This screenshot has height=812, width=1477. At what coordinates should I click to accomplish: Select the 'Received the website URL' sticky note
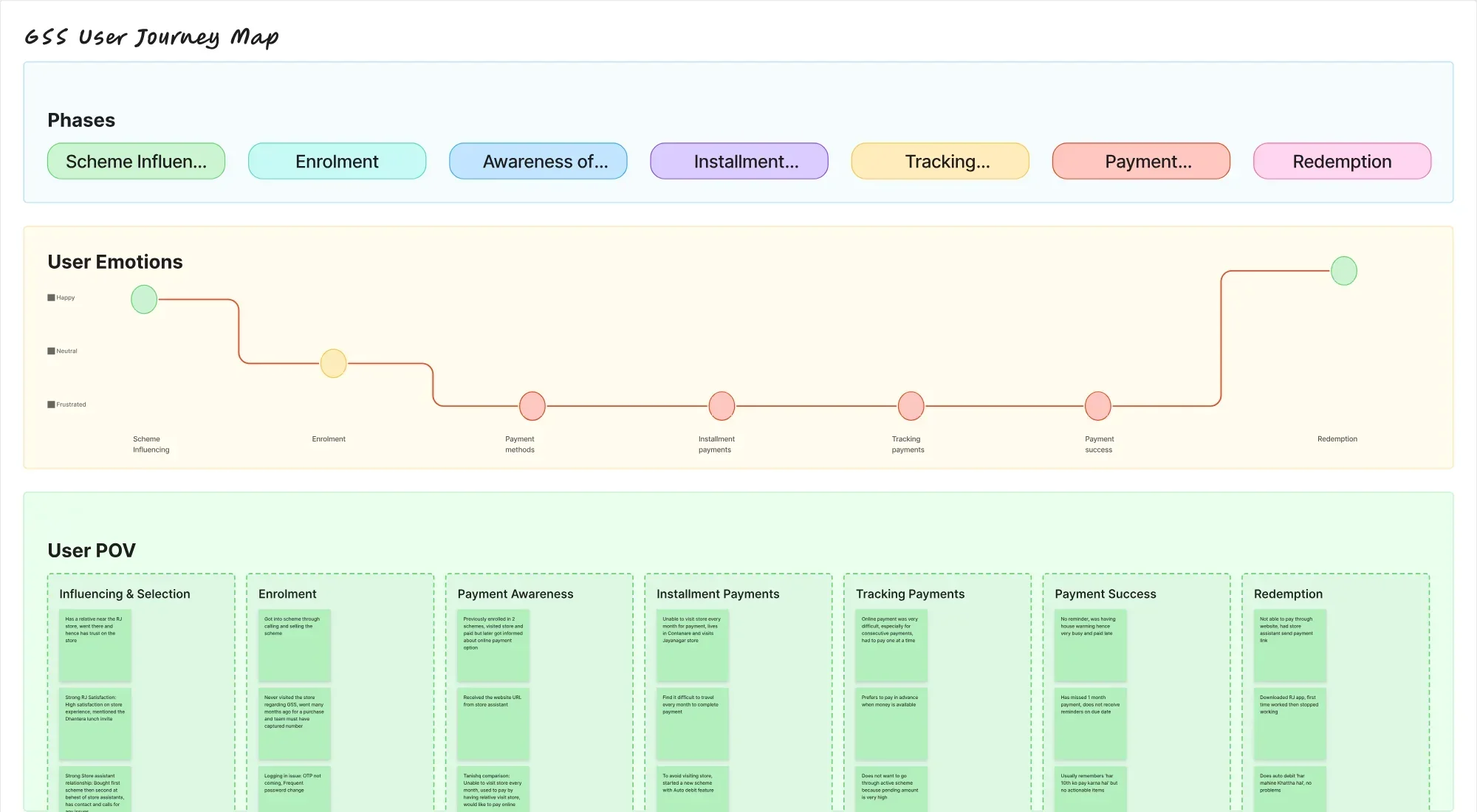pyautogui.click(x=493, y=724)
